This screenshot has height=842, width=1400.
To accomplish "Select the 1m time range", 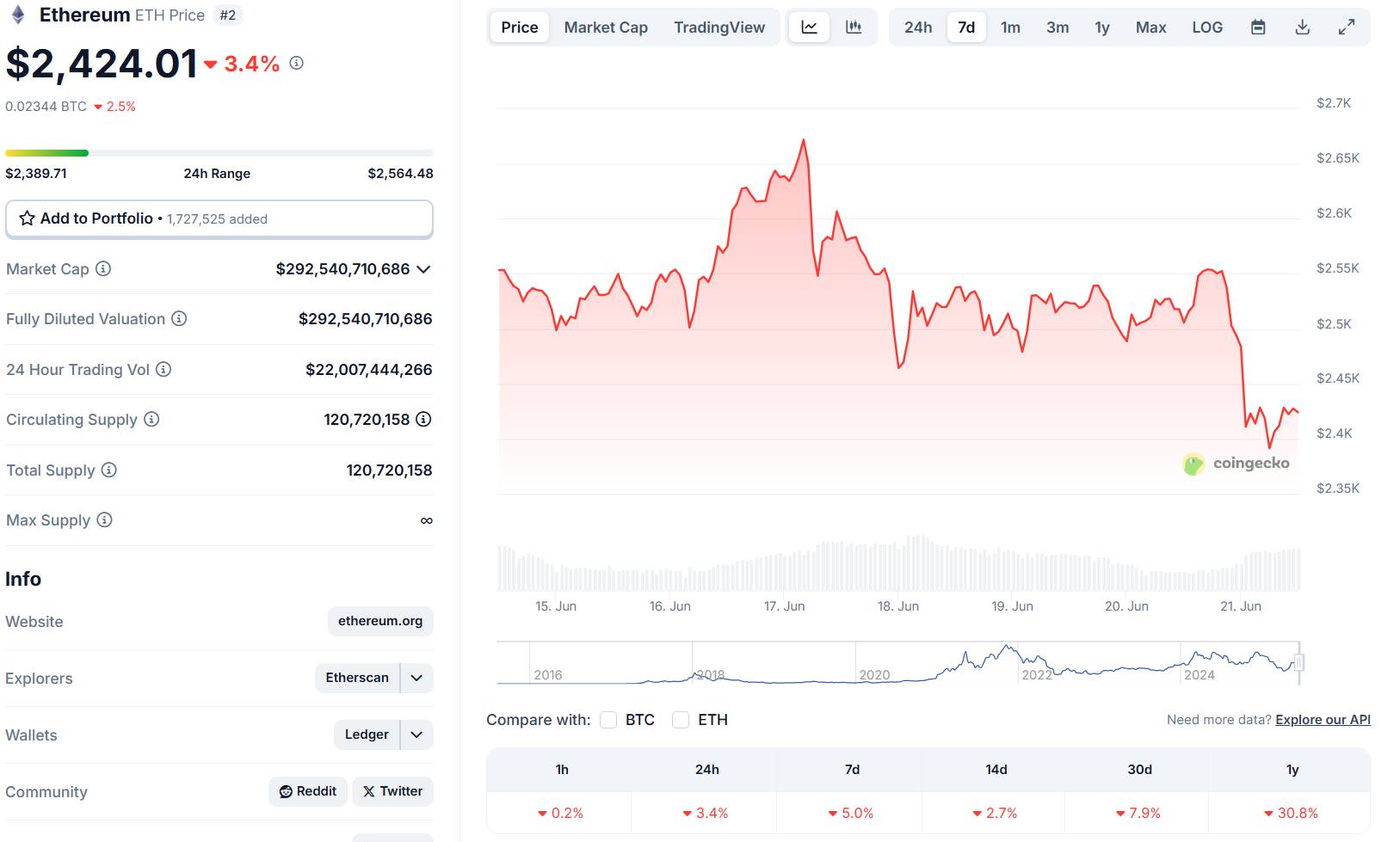I will (1010, 28).
